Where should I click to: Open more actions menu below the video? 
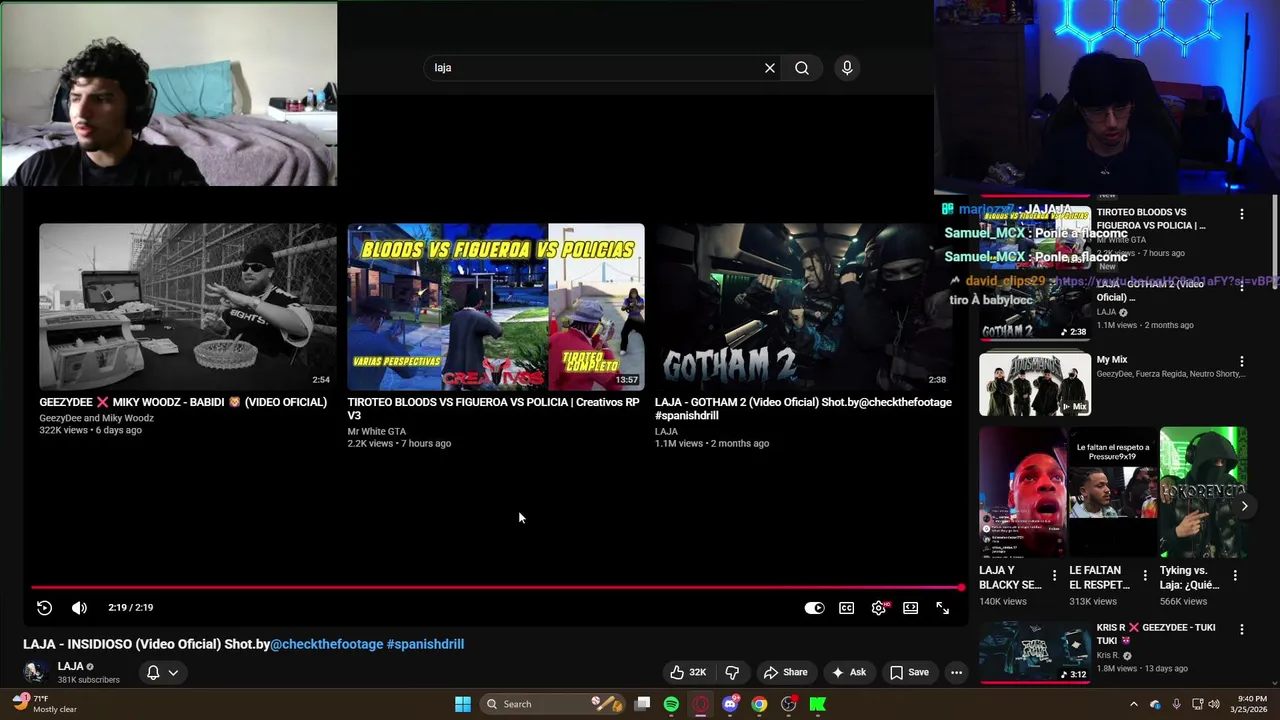[956, 672]
